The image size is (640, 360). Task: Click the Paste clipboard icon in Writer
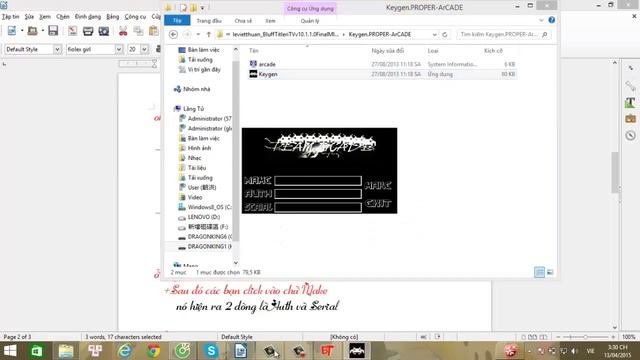[153, 31]
